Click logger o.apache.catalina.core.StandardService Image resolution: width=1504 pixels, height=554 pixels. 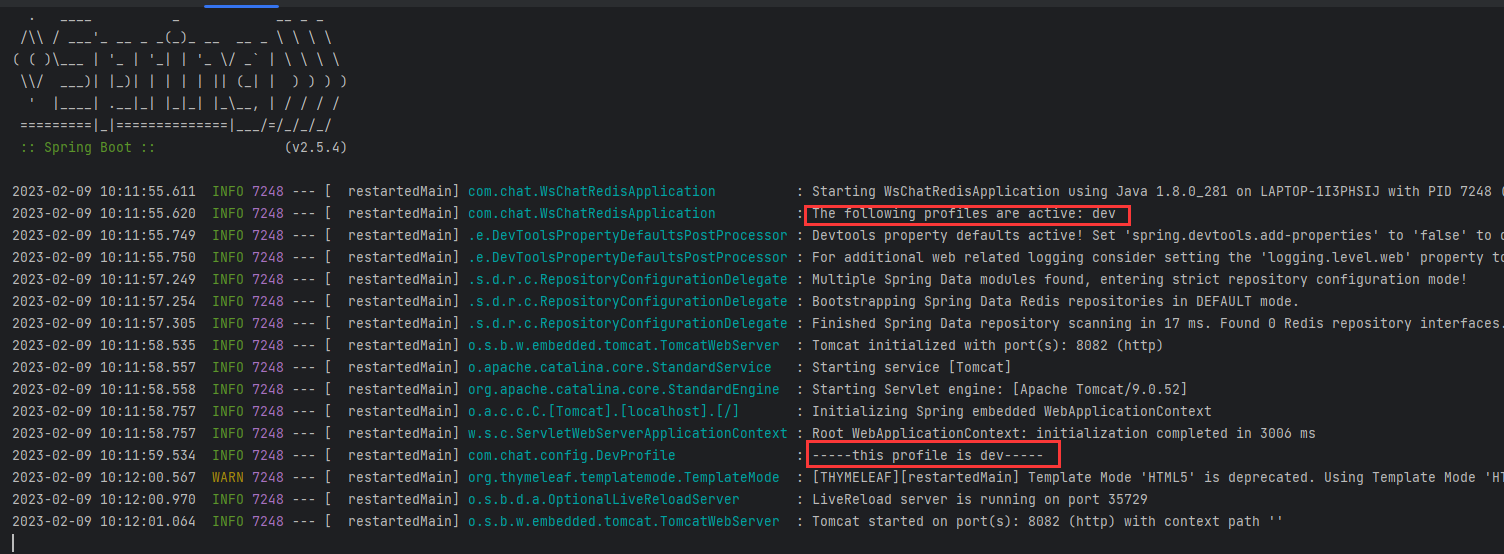619,367
